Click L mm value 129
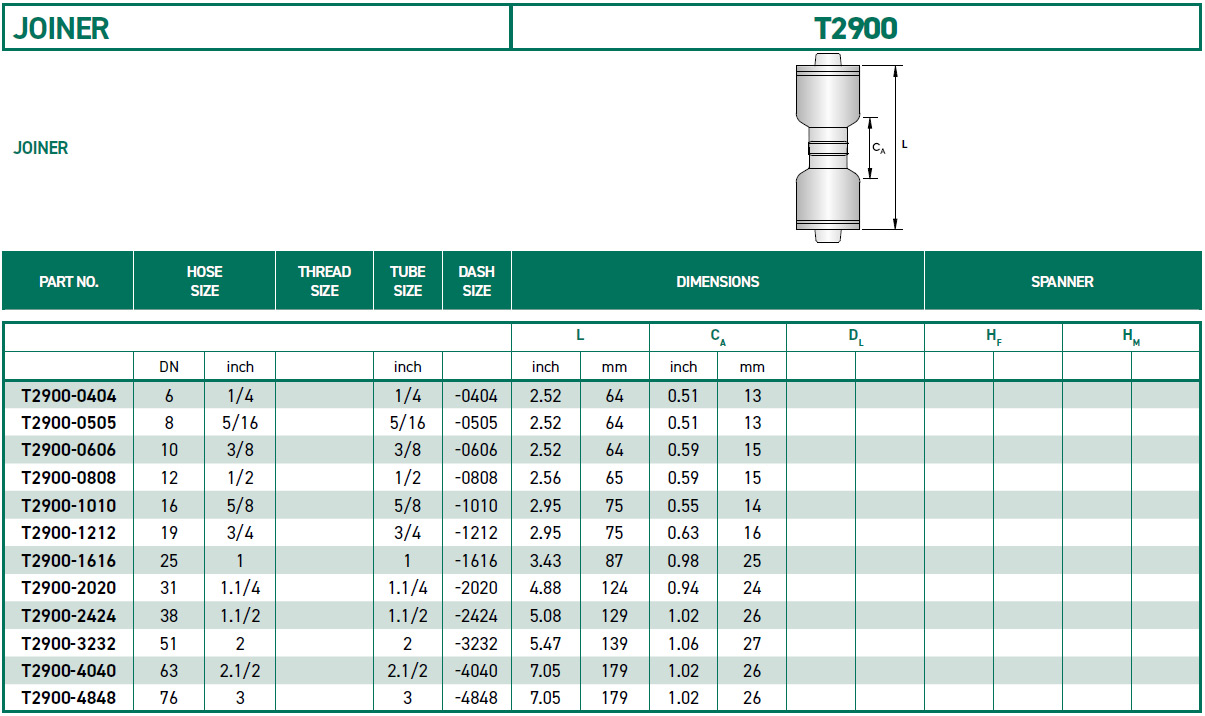 click(x=614, y=616)
